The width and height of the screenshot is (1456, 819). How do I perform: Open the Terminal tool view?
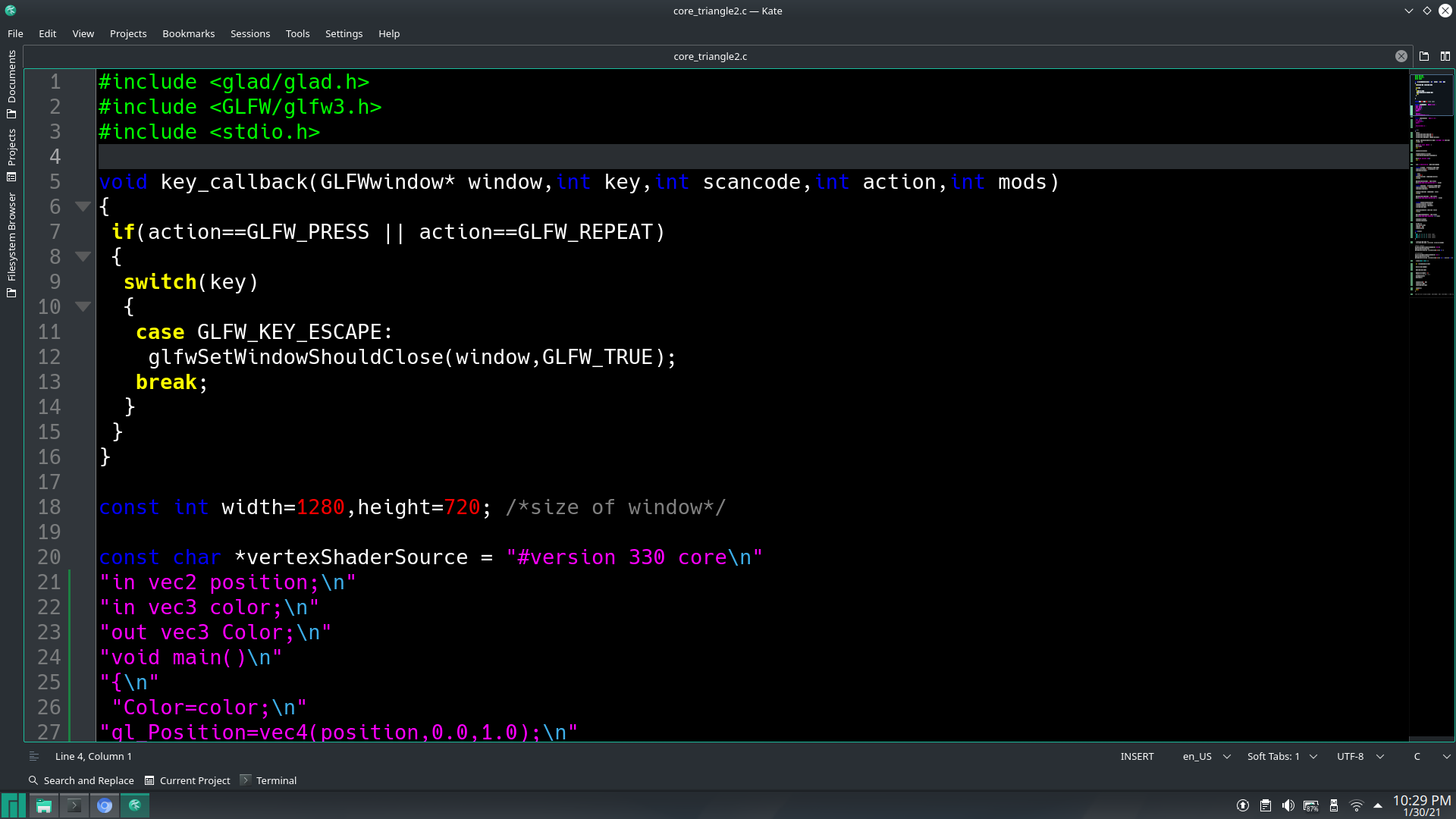(268, 780)
